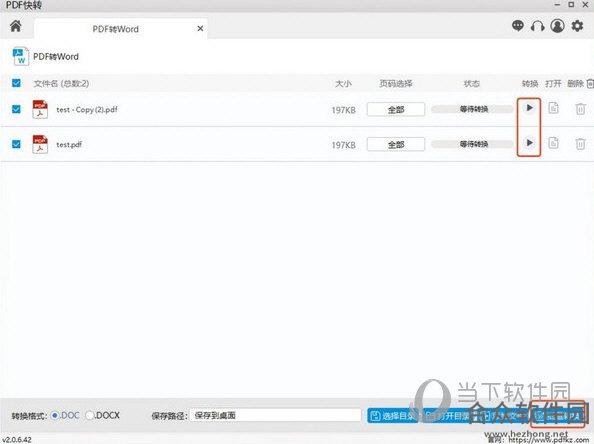594x444 pixels.
Task: Close the PDF转Word tab
Action: coord(200,28)
